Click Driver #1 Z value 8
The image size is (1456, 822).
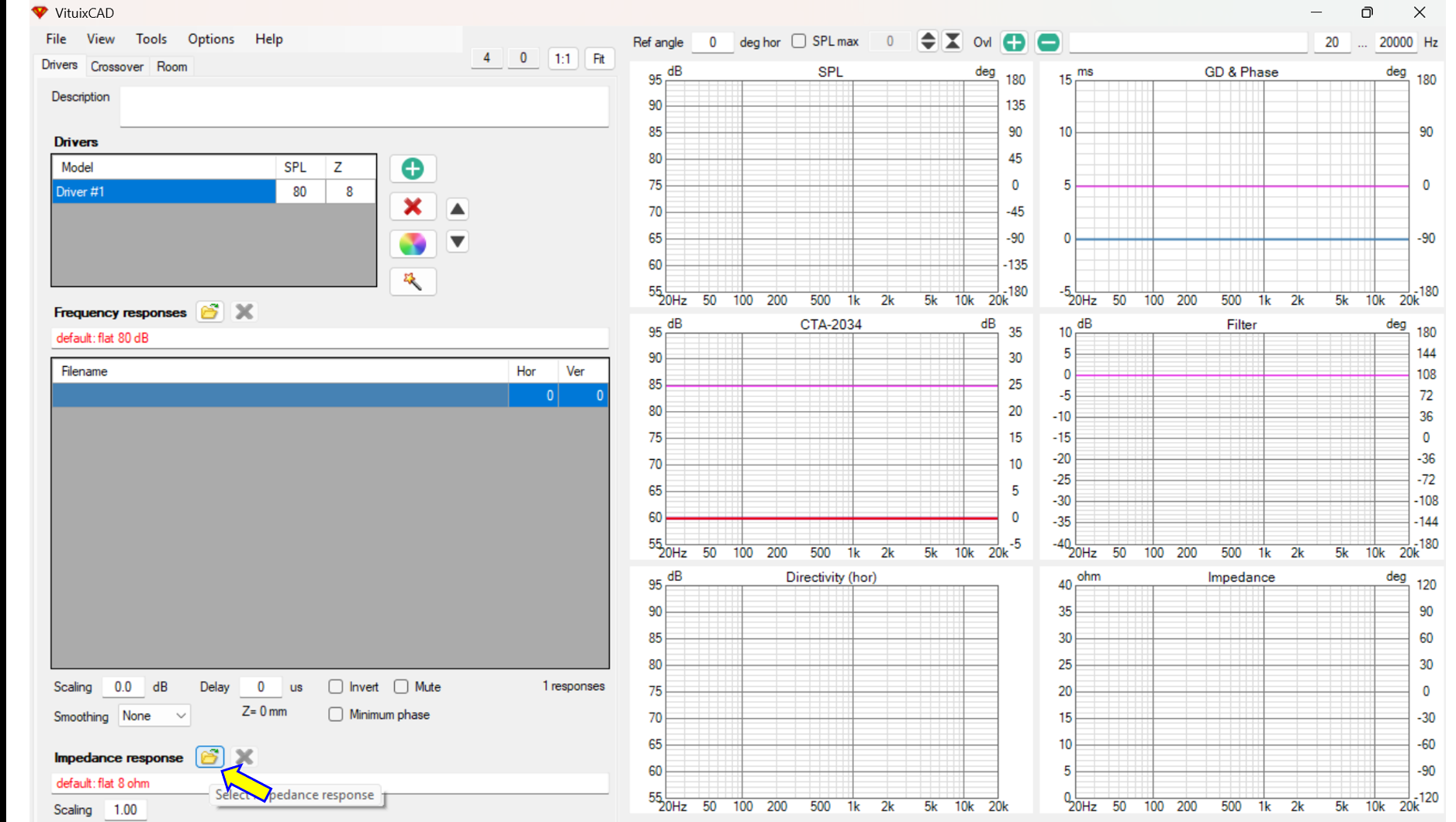pyautogui.click(x=350, y=192)
